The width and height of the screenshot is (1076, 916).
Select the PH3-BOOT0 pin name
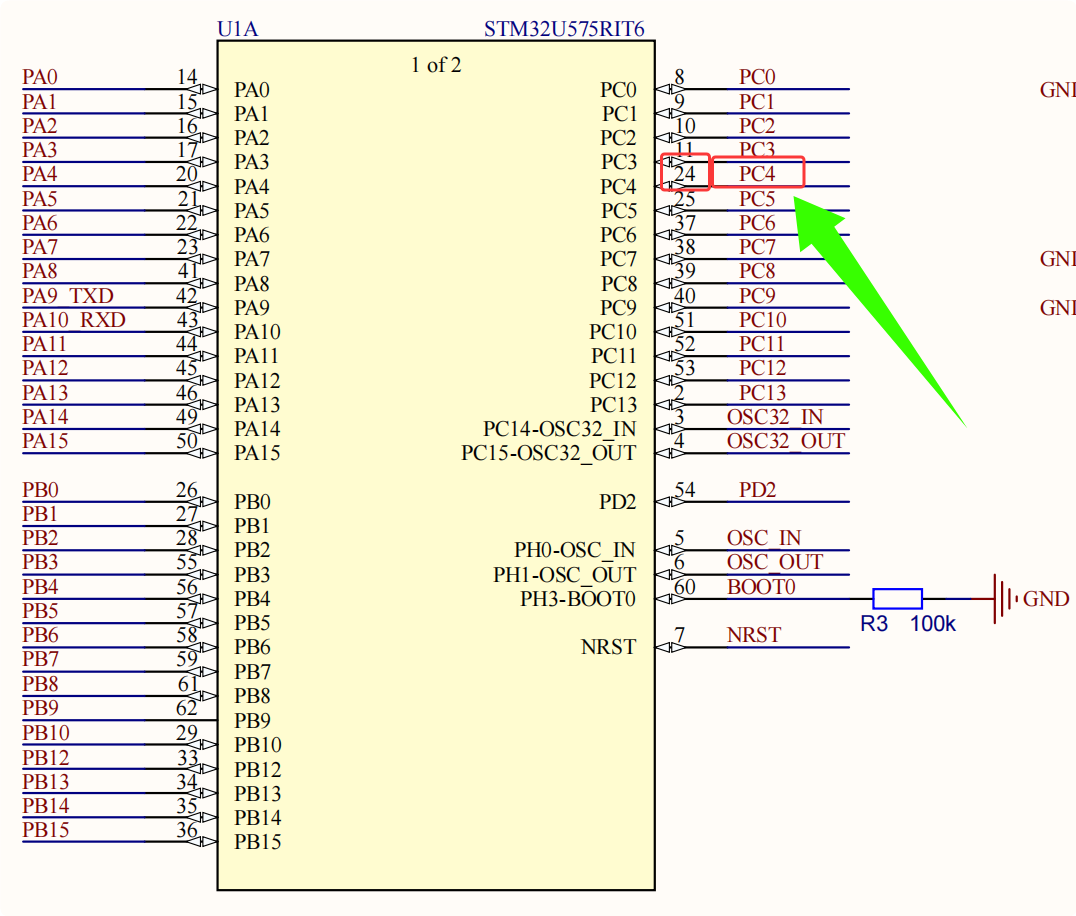tap(578, 599)
